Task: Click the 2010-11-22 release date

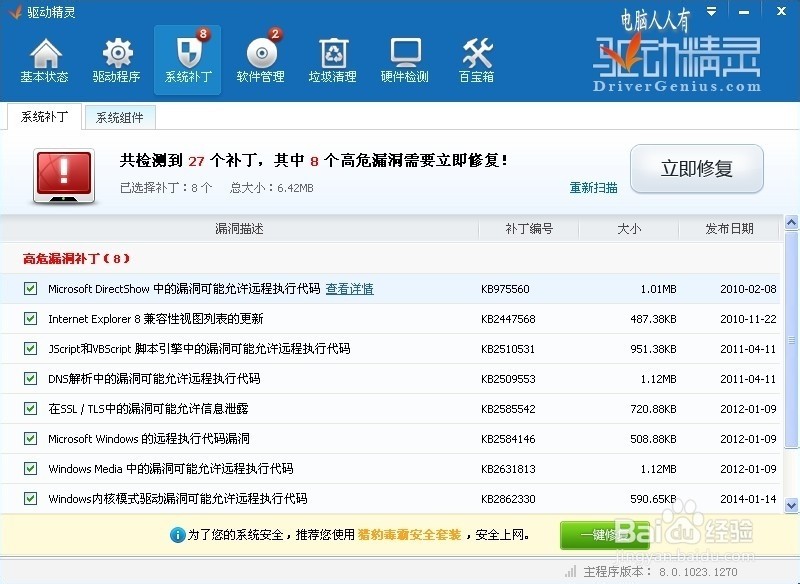Action: (748, 319)
